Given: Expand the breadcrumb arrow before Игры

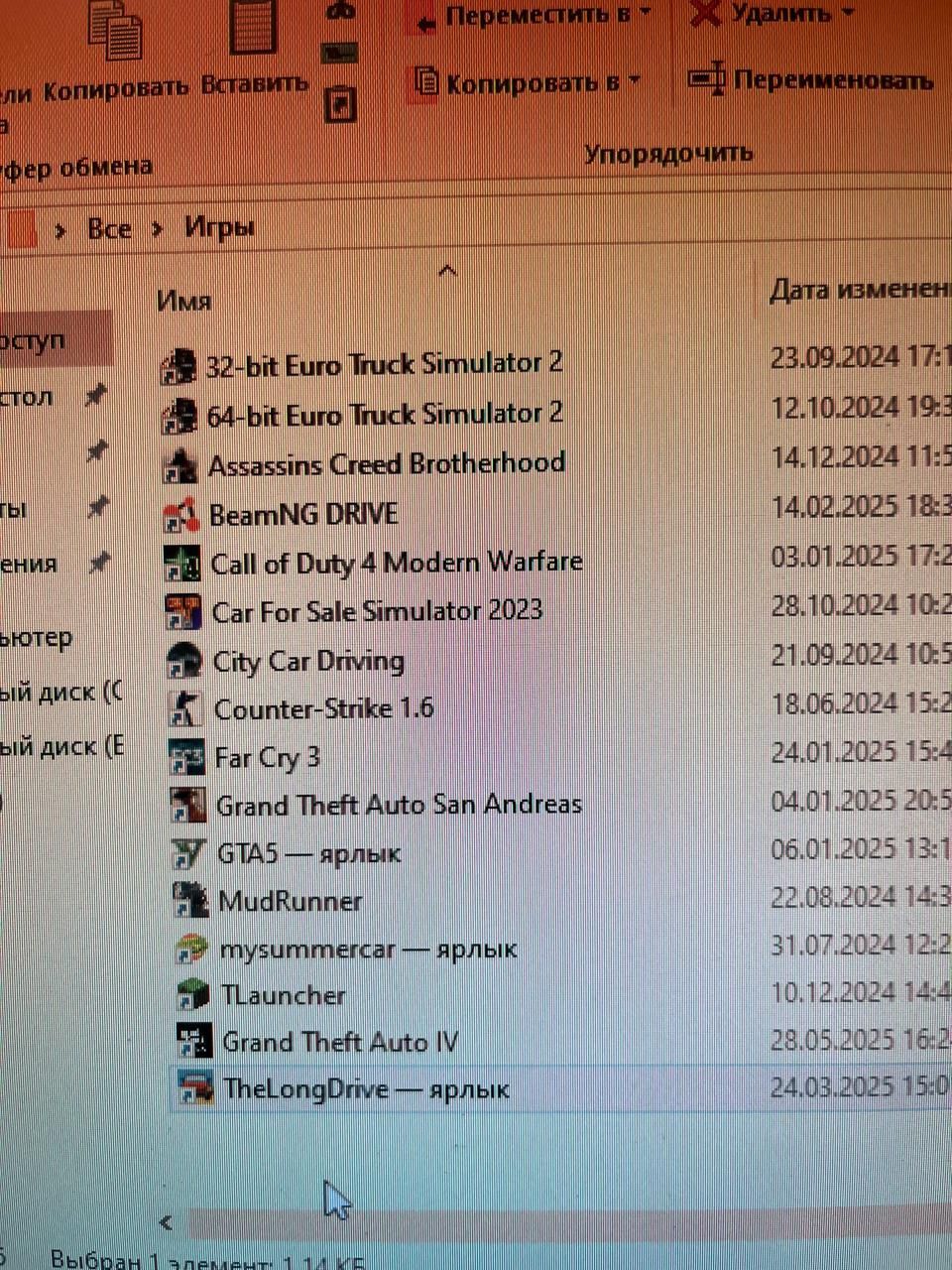Looking at the screenshot, I should [157, 229].
